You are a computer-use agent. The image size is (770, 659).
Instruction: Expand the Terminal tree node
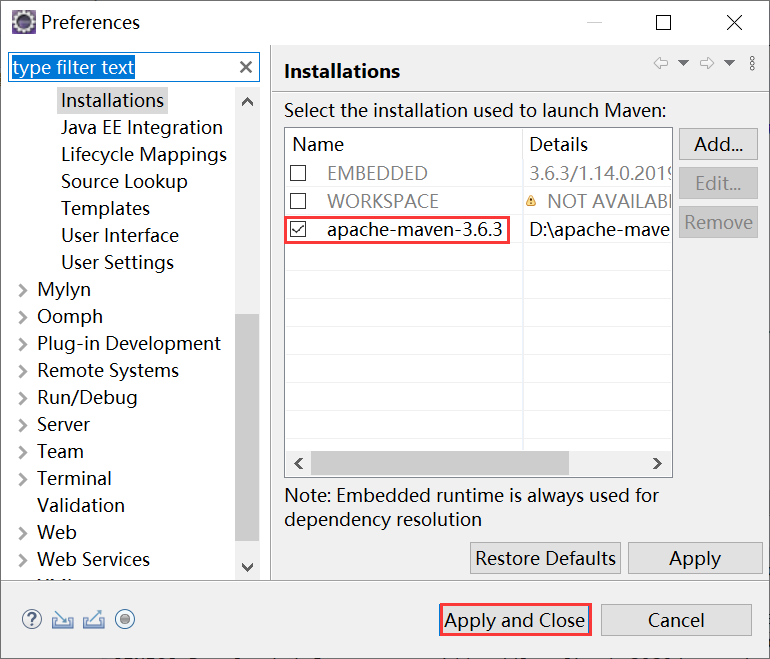(22, 479)
